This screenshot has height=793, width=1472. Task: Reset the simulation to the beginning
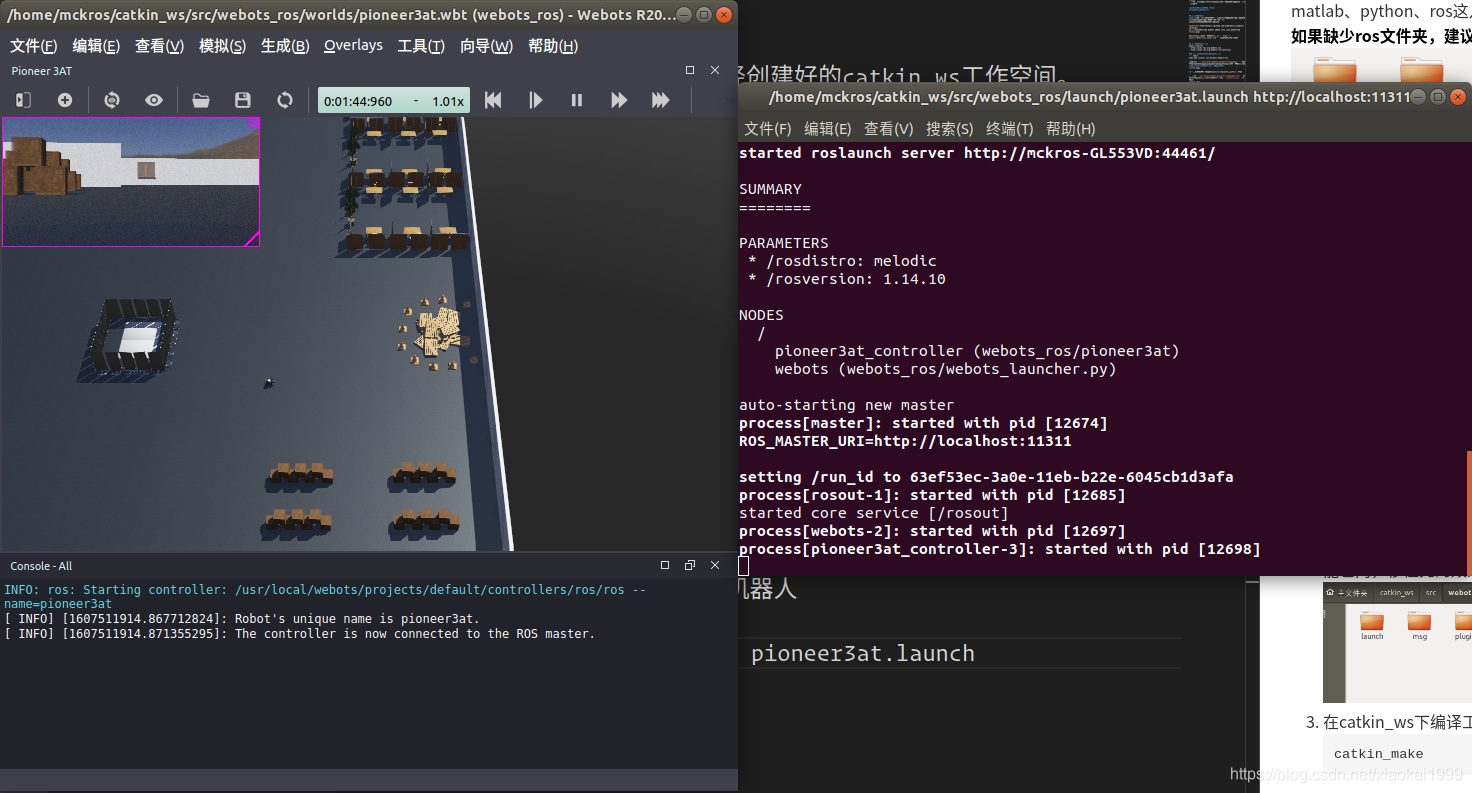click(493, 100)
